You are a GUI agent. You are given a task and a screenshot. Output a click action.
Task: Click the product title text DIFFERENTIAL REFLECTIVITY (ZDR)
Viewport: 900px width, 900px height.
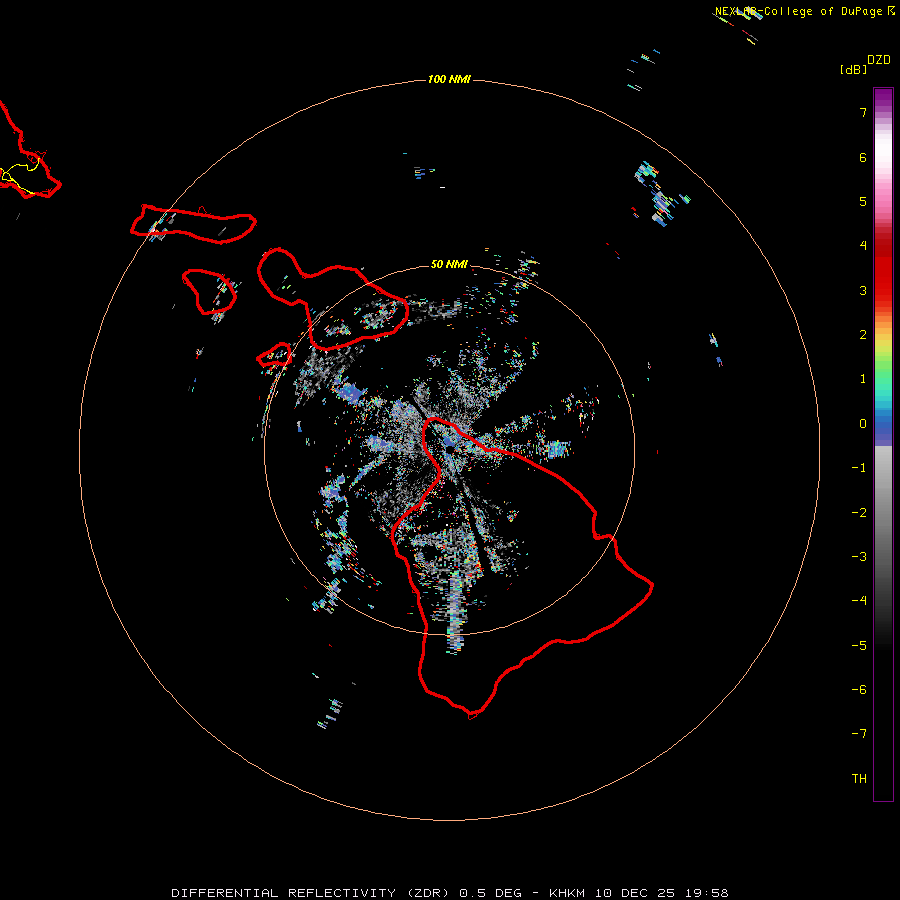pos(310,893)
